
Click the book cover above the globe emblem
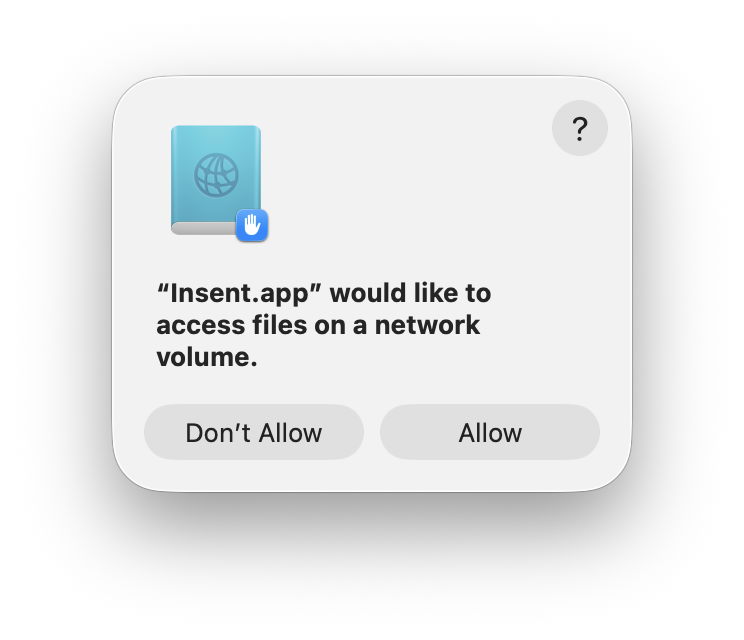coord(216,139)
